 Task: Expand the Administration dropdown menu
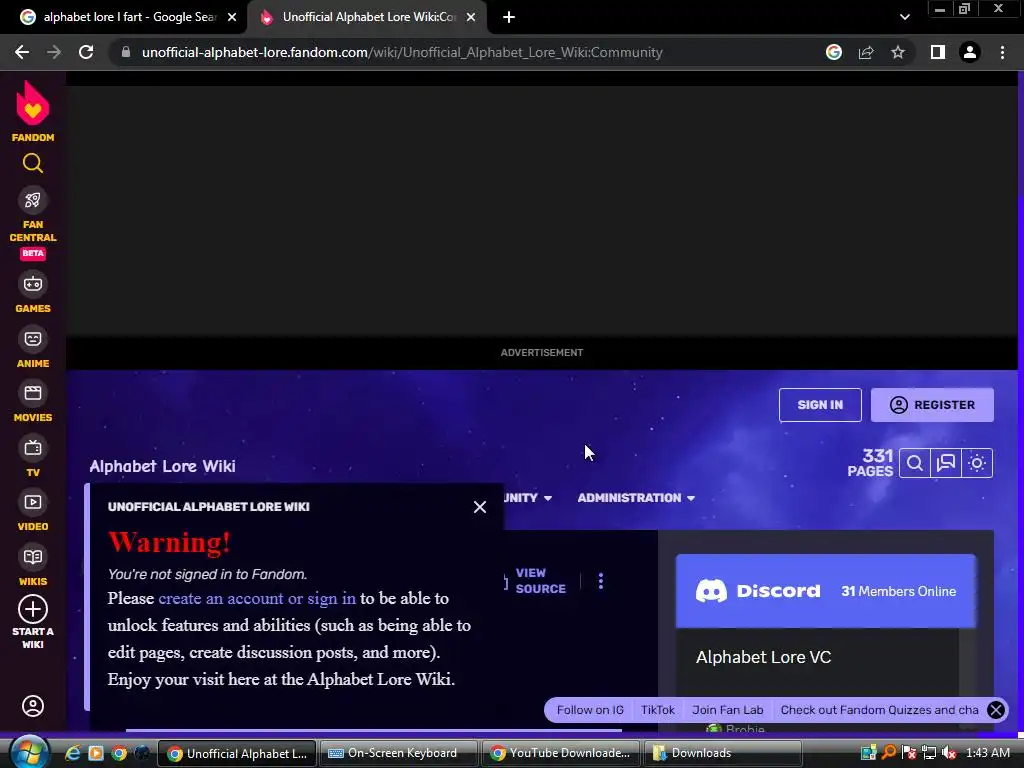[635, 498]
